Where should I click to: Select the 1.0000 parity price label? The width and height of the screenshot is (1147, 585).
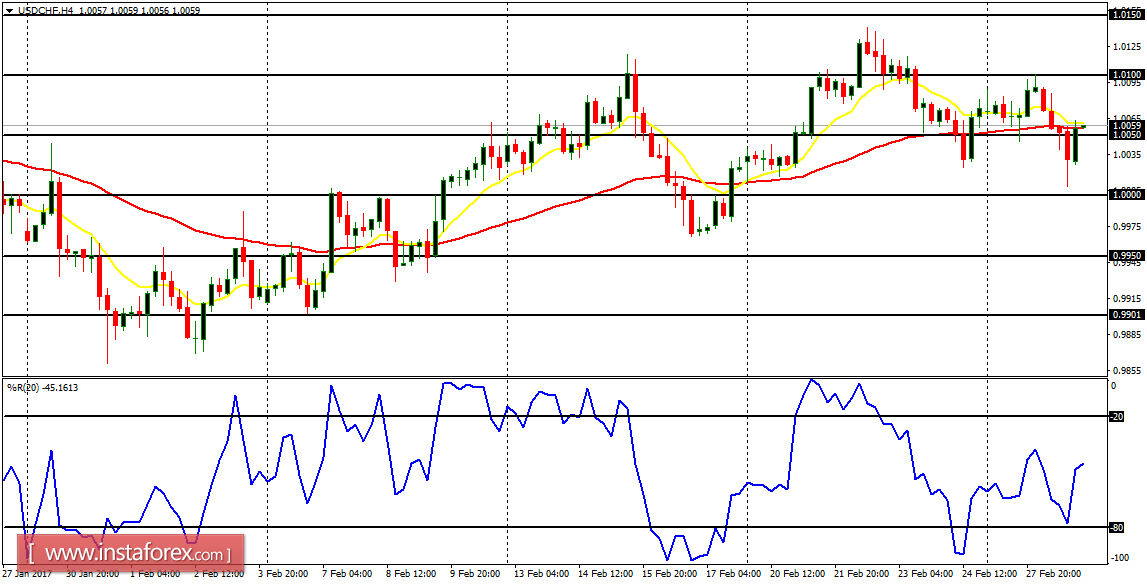[x=1128, y=196]
